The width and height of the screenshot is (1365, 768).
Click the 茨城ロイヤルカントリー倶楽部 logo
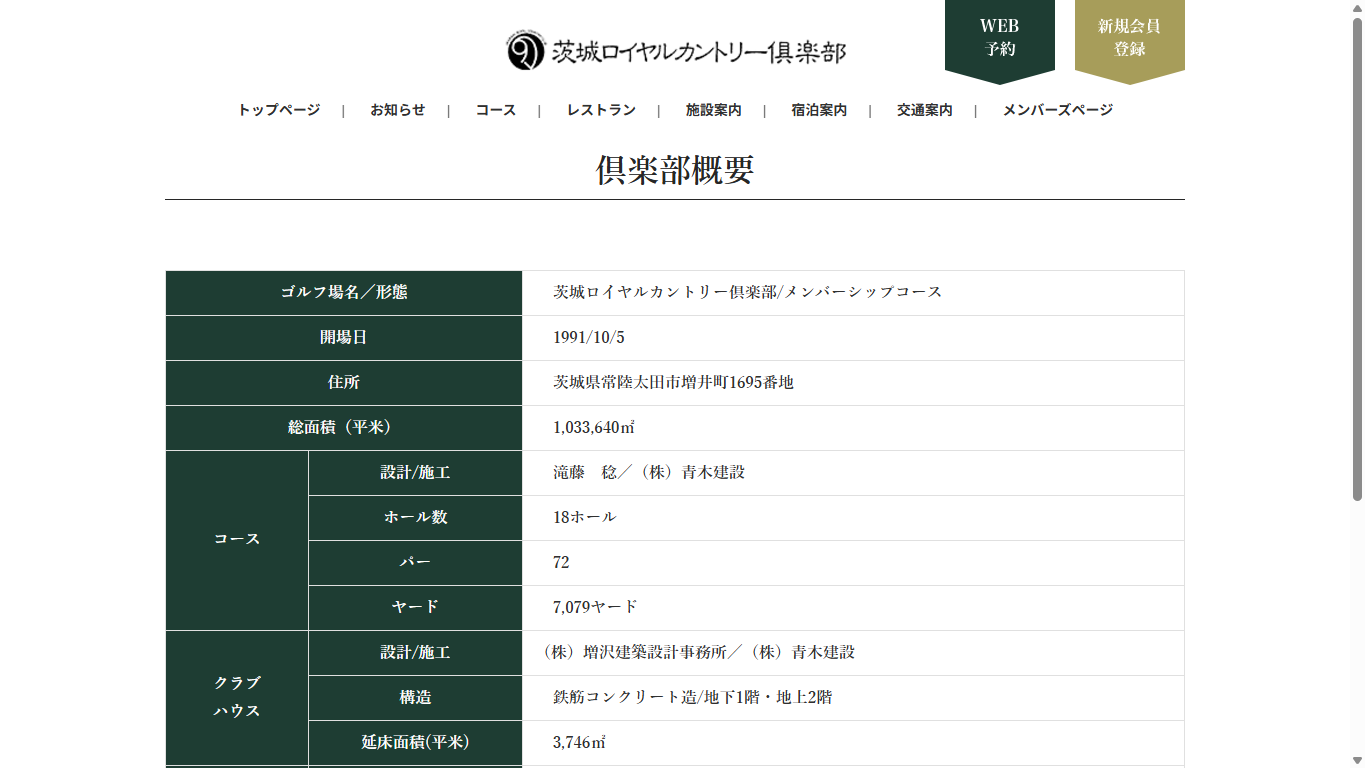676,51
